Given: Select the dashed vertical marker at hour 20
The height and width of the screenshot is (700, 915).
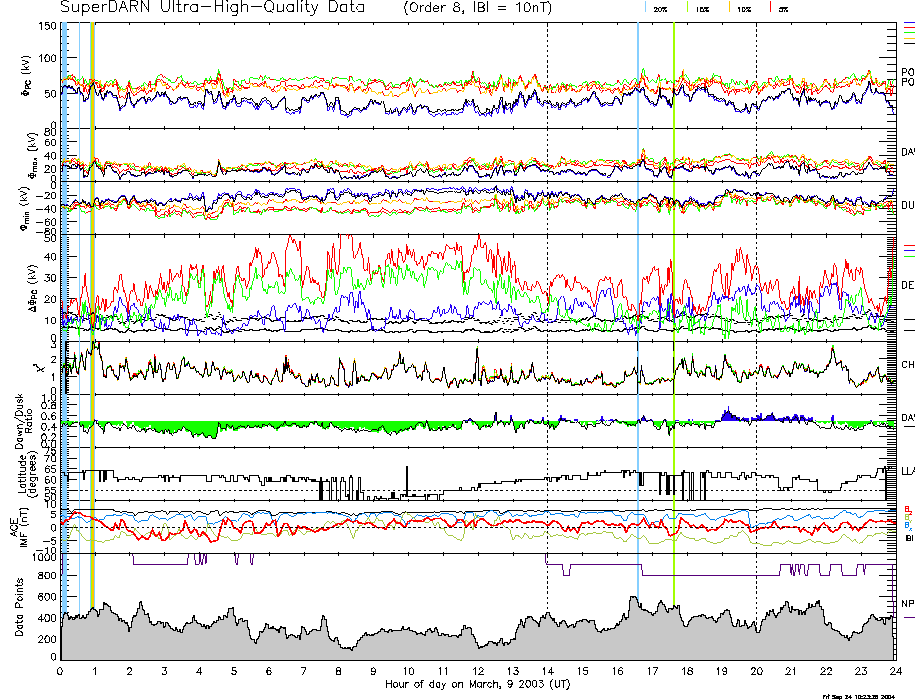Looking at the screenshot, I should point(756,300).
